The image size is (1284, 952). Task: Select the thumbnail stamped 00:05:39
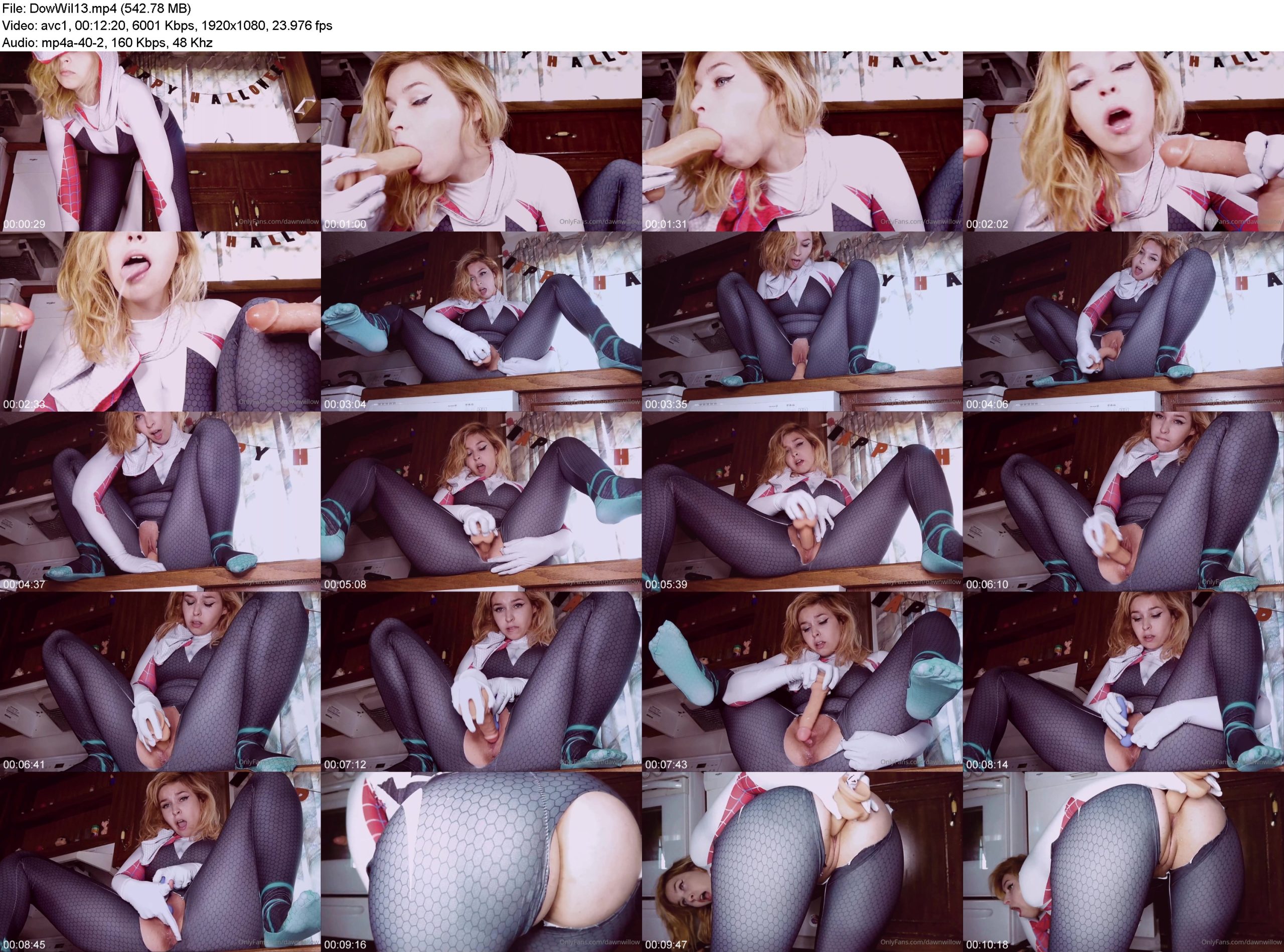(x=802, y=502)
